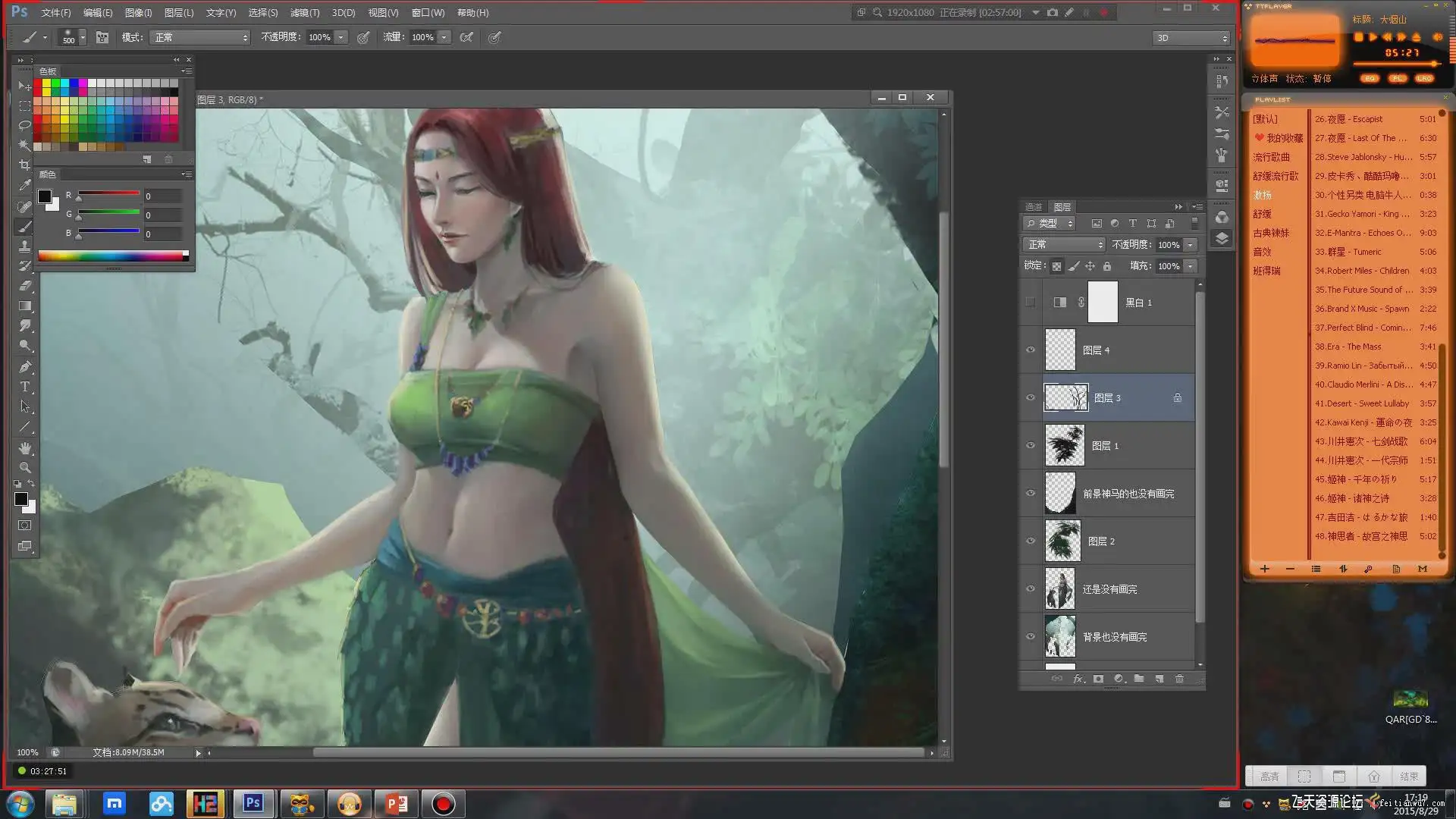Image resolution: width=1456 pixels, height=819 pixels.
Task: Select the Horizontal Type tool
Action: tap(24, 387)
